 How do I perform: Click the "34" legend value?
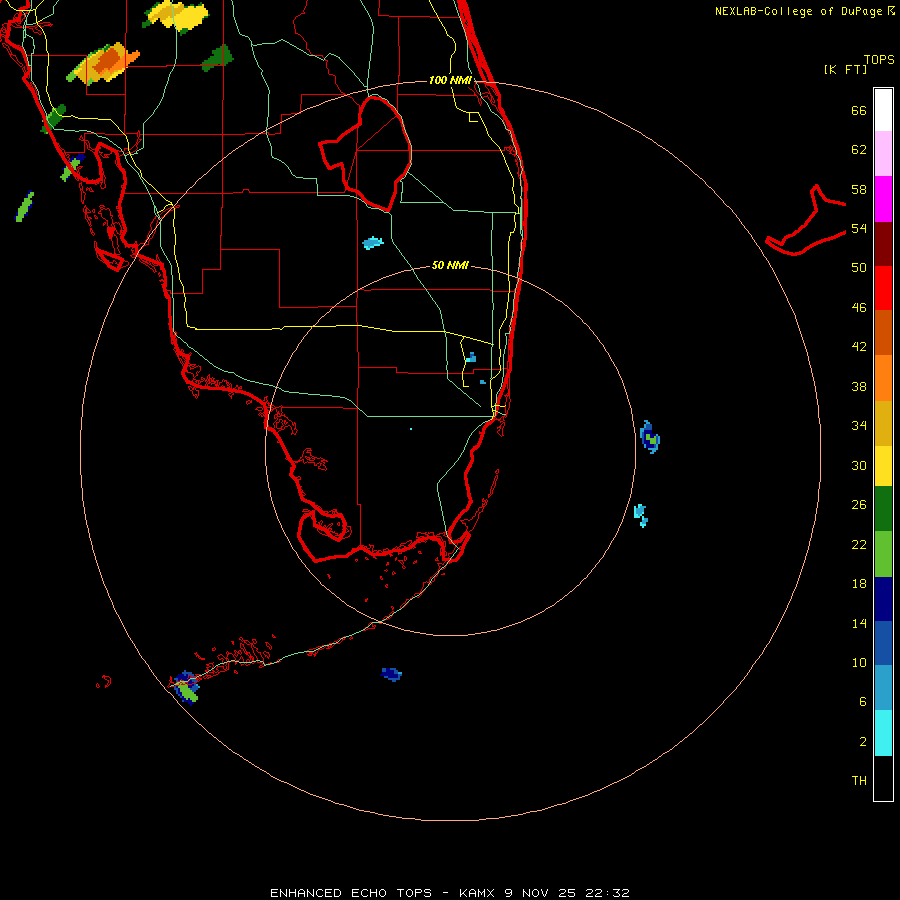coord(859,425)
